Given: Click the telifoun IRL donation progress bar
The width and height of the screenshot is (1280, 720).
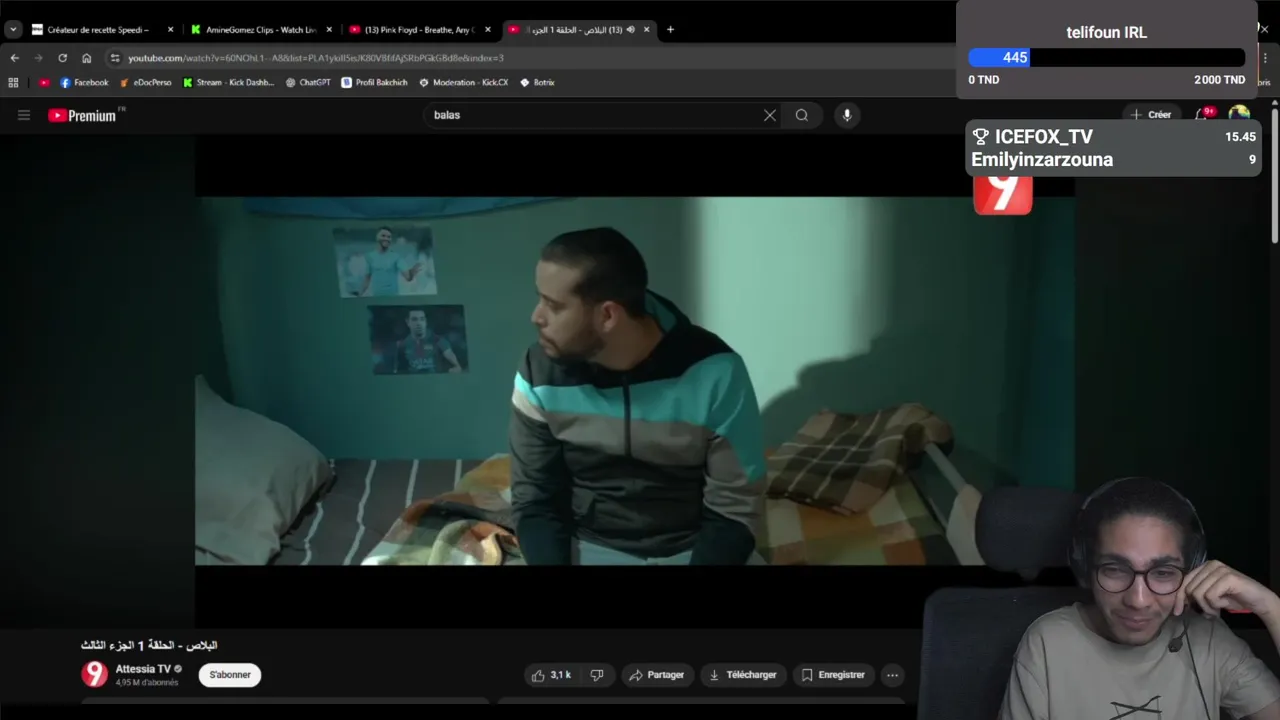Looking at the screenshot, I should [1106, 58].
